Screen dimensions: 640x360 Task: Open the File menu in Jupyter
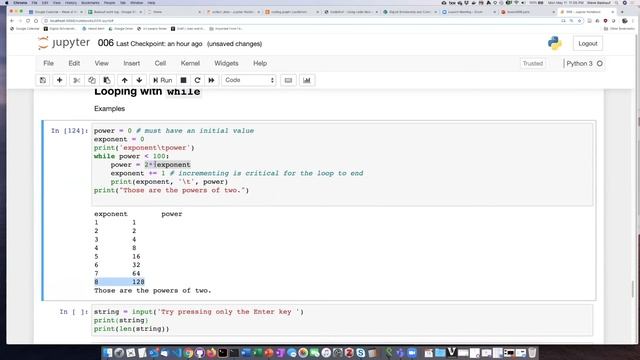tap(49, 63)
